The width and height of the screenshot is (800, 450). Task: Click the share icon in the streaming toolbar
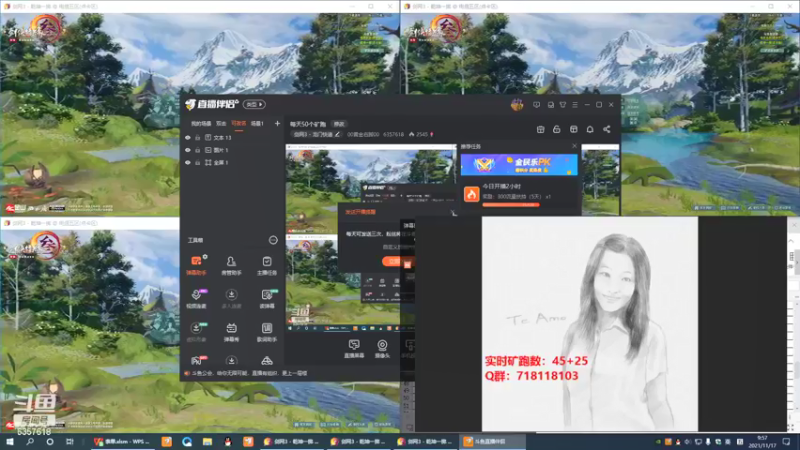click(x=607, y=130)
